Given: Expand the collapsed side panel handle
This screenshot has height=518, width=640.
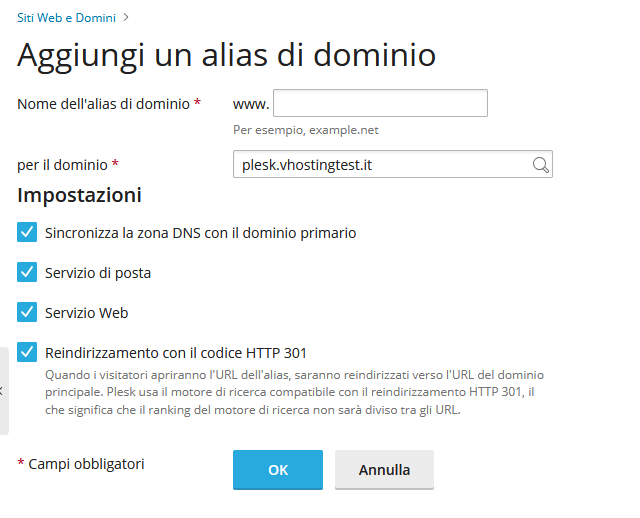Looking at the screenshot, I should [x=4, y=391].
